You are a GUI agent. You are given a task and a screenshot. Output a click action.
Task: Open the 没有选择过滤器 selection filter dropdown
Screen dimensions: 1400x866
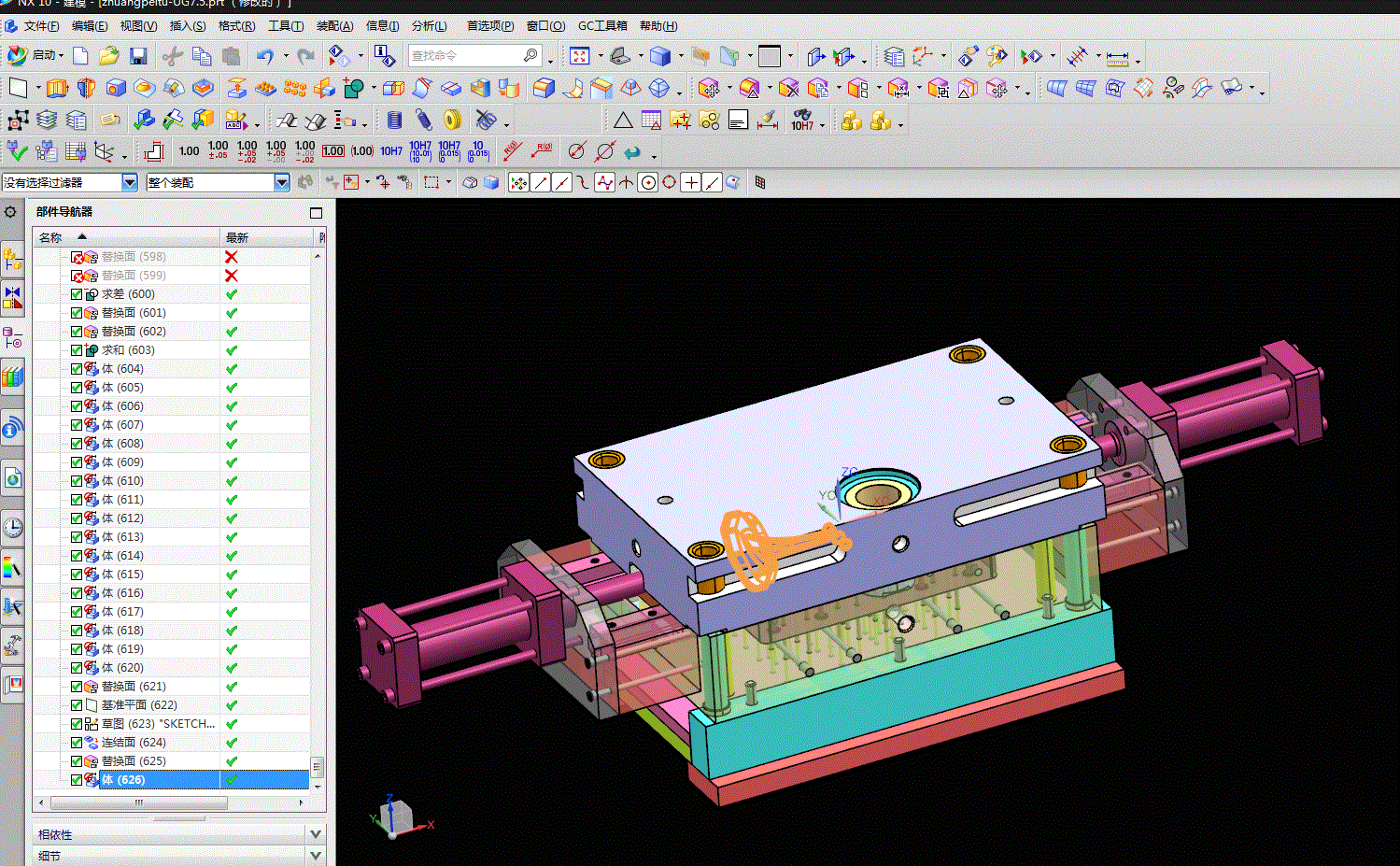point(130,183)
